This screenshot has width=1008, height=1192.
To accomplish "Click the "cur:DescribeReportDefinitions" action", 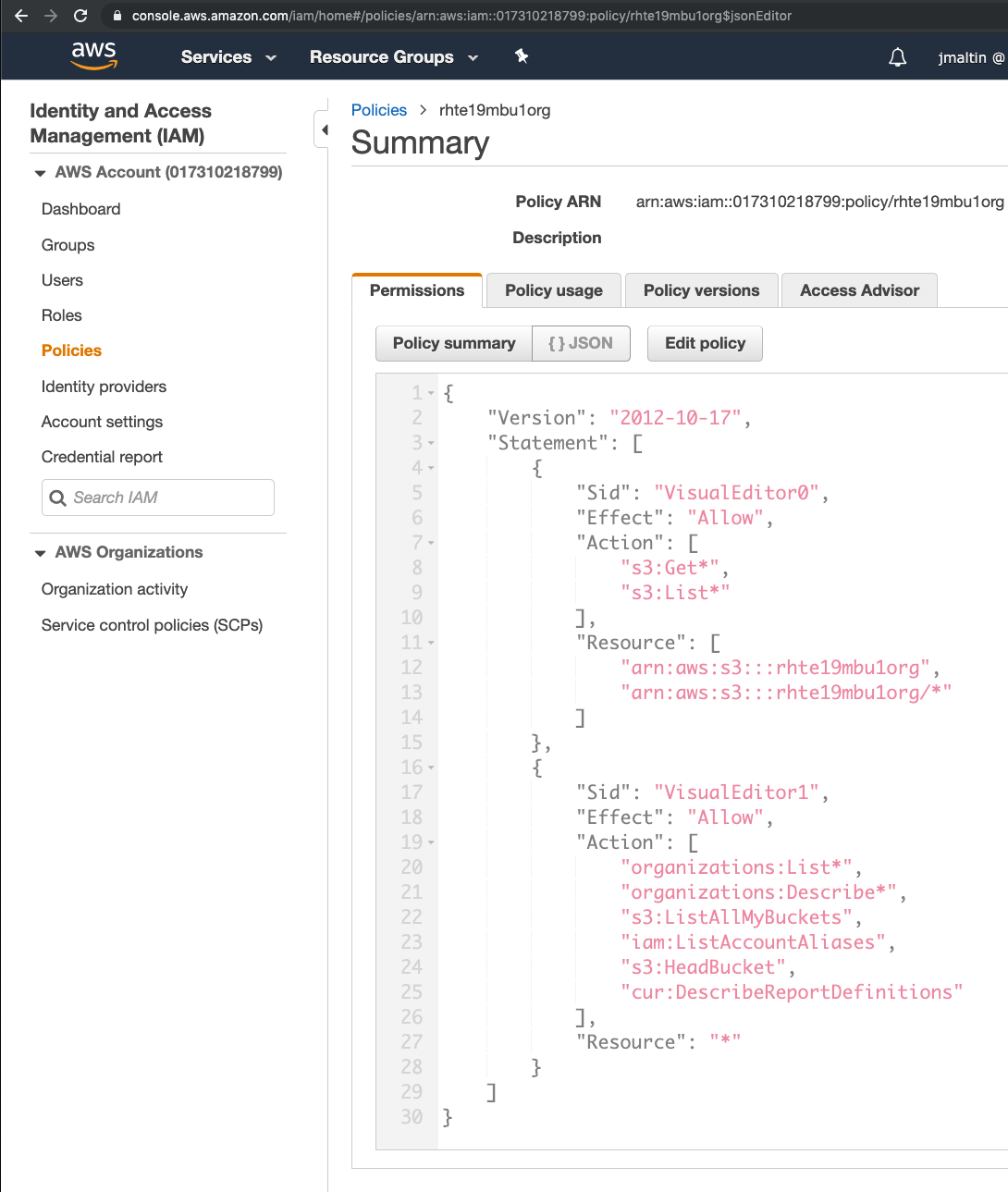I will tap(791, 992).
